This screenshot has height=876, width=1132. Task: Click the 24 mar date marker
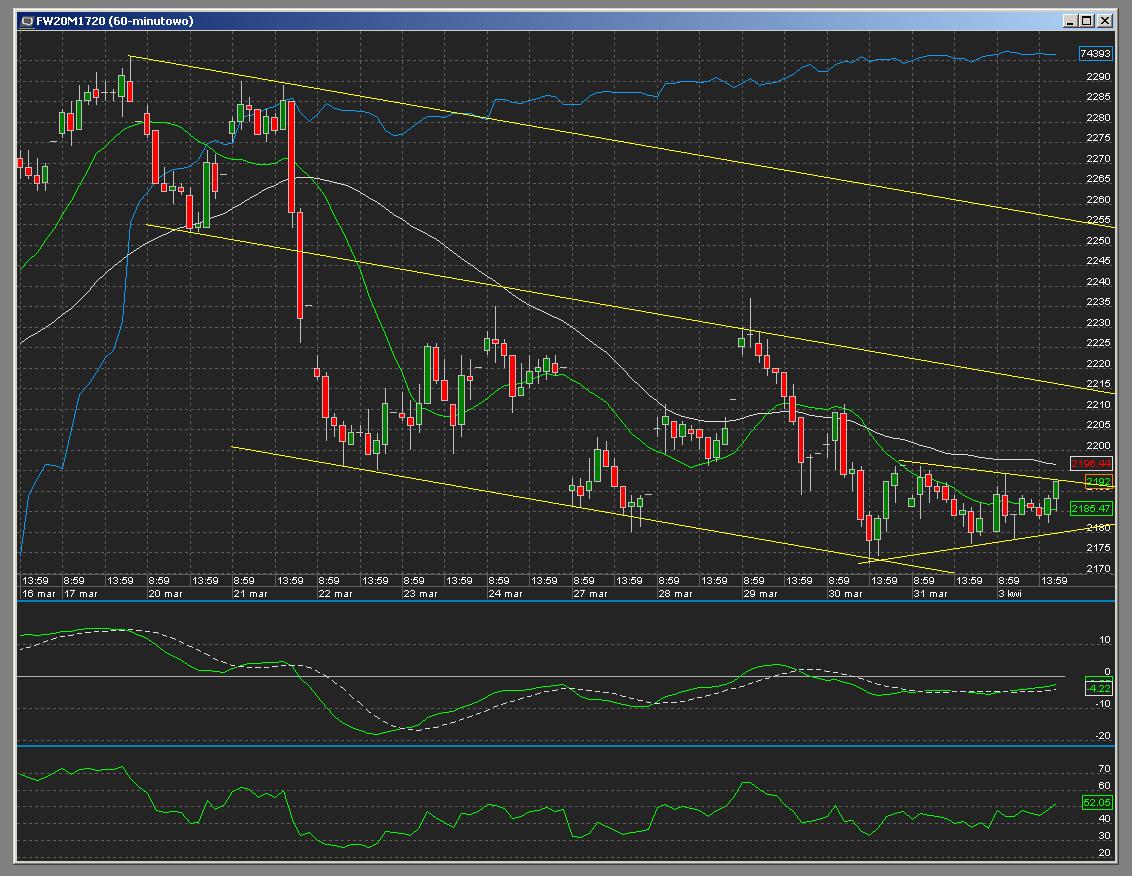pos(505,593)
